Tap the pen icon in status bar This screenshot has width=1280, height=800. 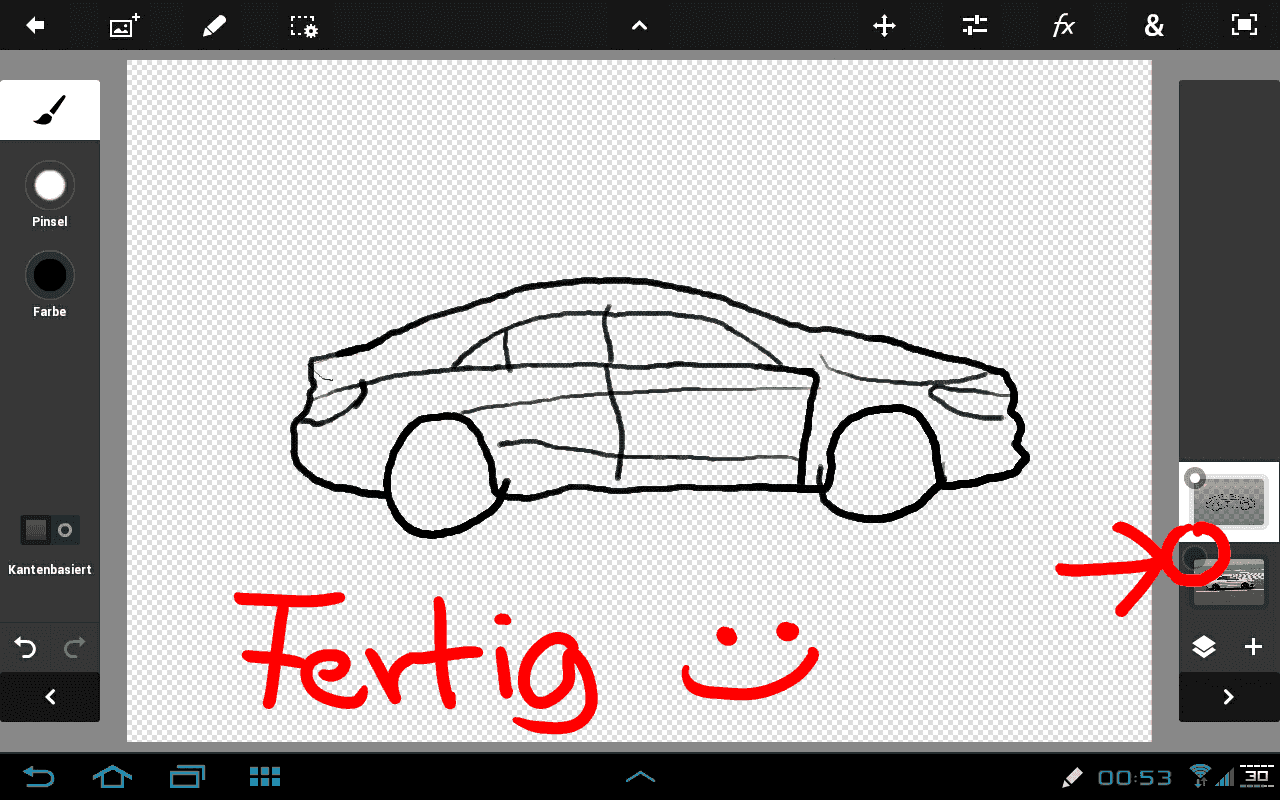(1072, 776)
